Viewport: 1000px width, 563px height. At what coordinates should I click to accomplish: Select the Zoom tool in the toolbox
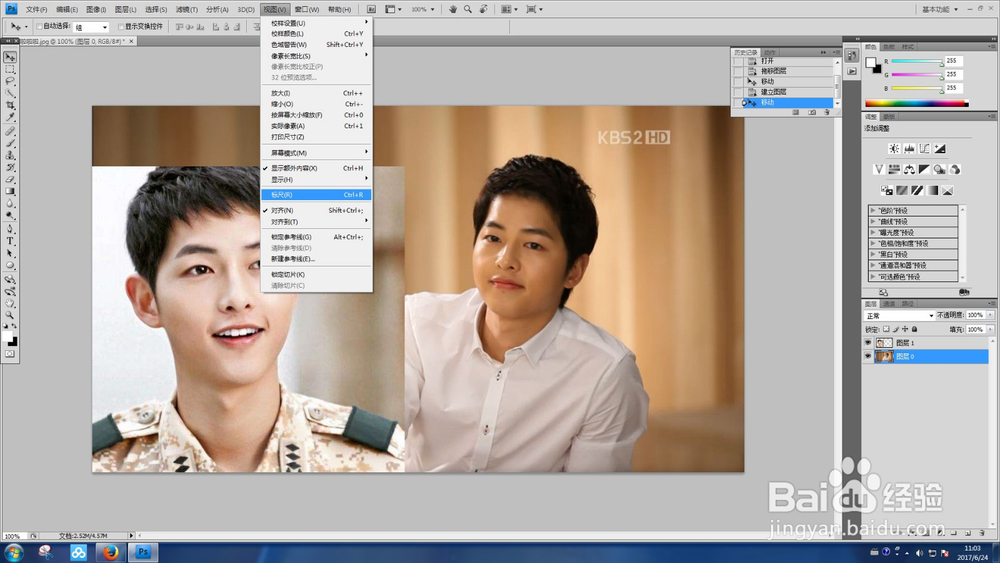click(10, 316)
